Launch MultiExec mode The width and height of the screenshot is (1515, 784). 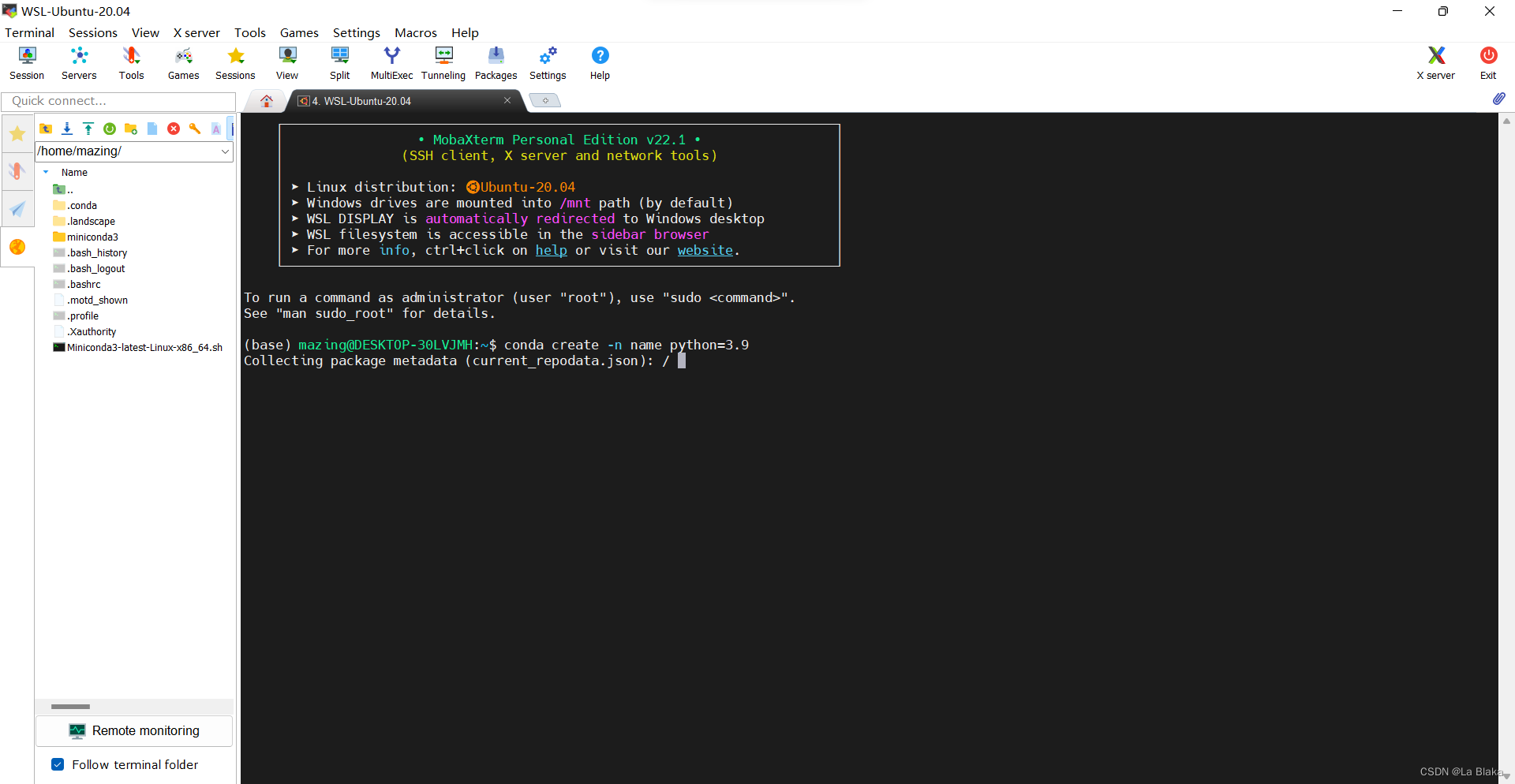[x=391, y=63]
